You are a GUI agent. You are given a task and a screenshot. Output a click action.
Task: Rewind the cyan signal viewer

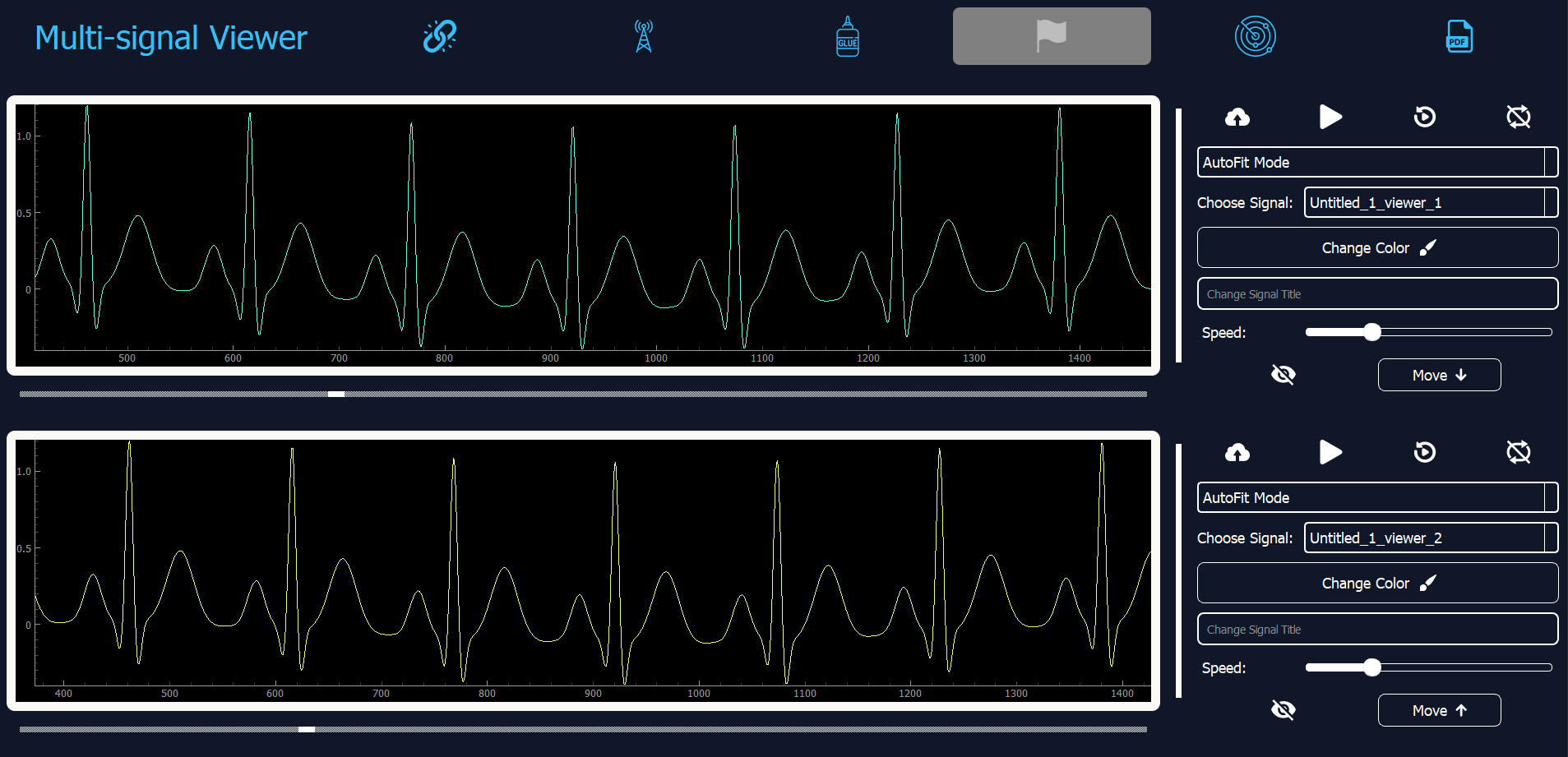pyautogui.click(x=1425, y=117)
